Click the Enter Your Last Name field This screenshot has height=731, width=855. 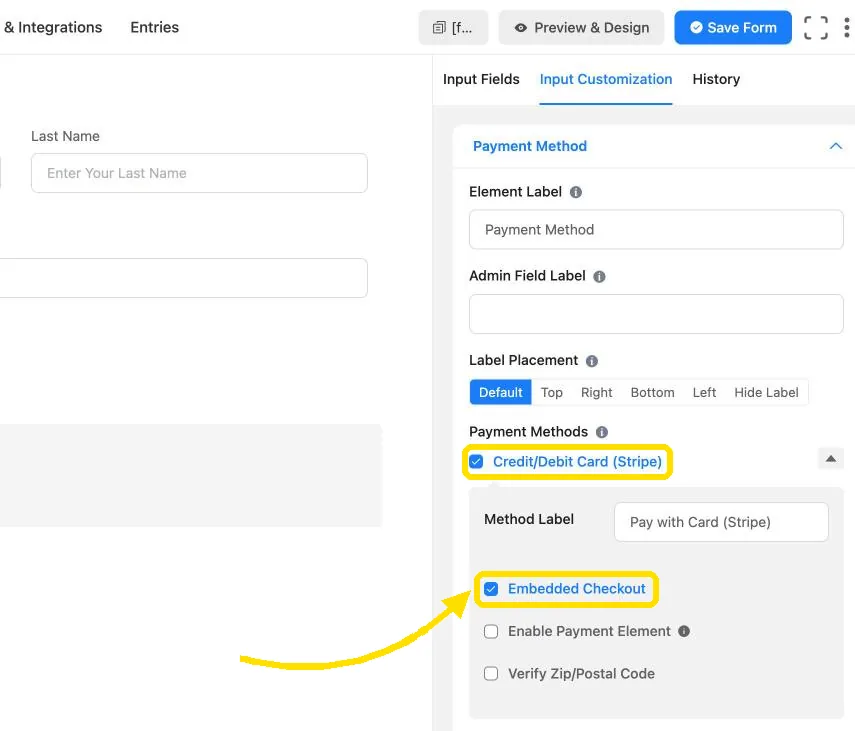pos(199,173)
